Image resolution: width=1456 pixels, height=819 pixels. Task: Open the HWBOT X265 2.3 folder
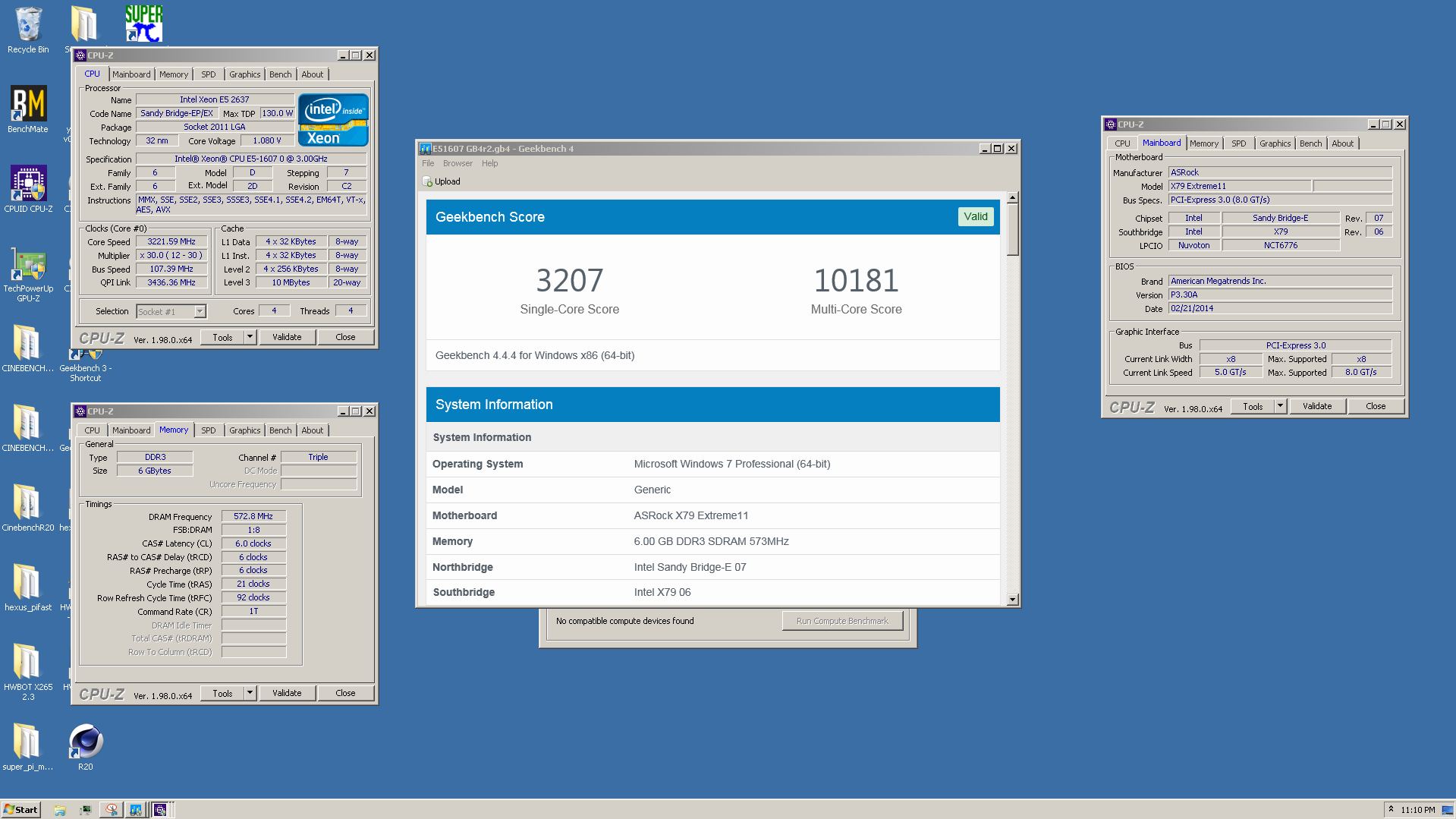(x=28, y=672)
